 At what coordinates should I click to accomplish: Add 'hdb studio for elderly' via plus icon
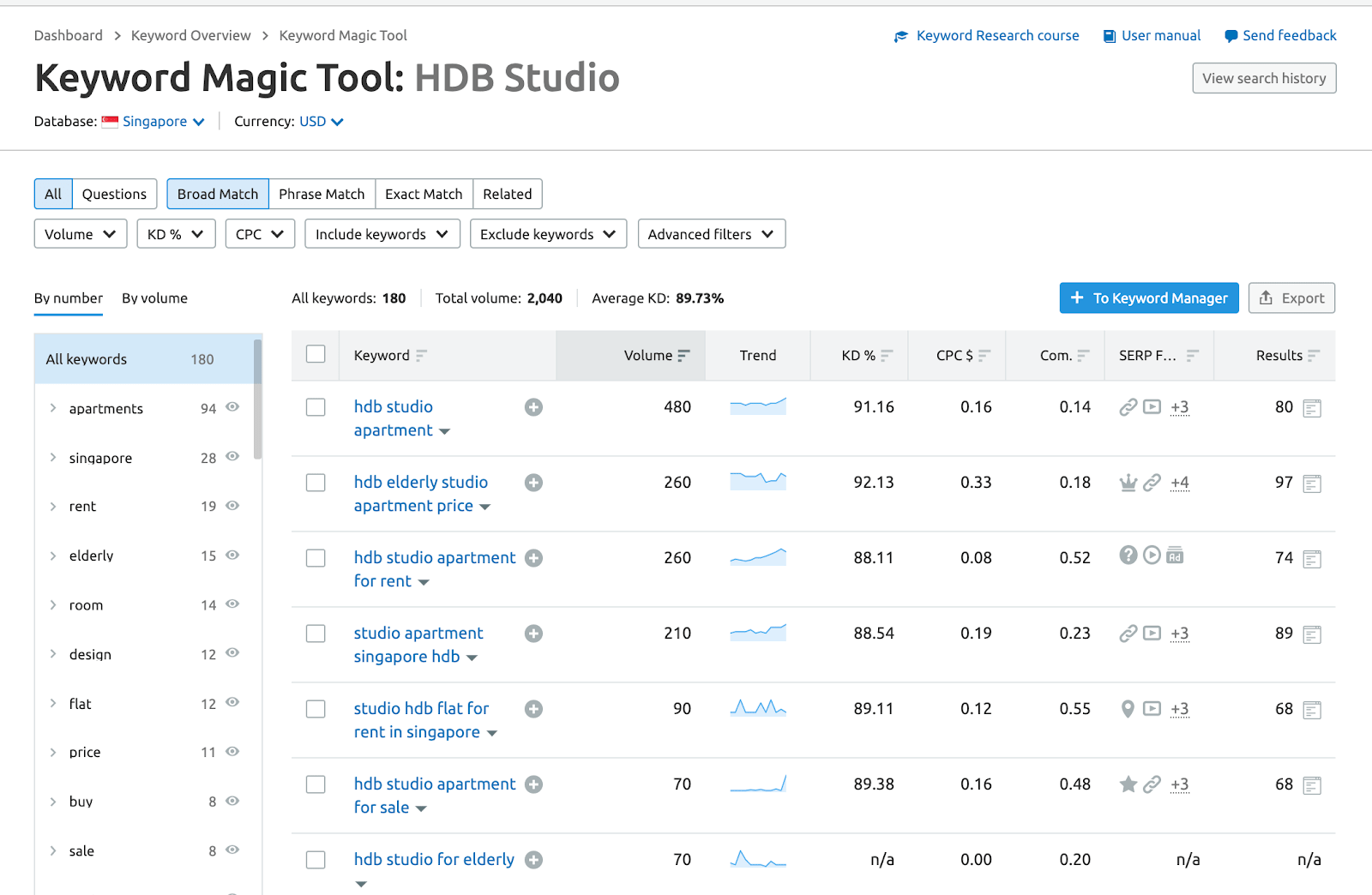pos(533,860)
